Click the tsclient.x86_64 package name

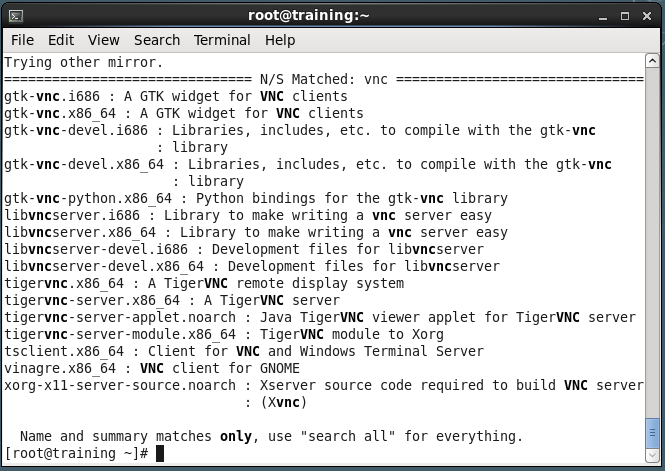pos(64,351)
